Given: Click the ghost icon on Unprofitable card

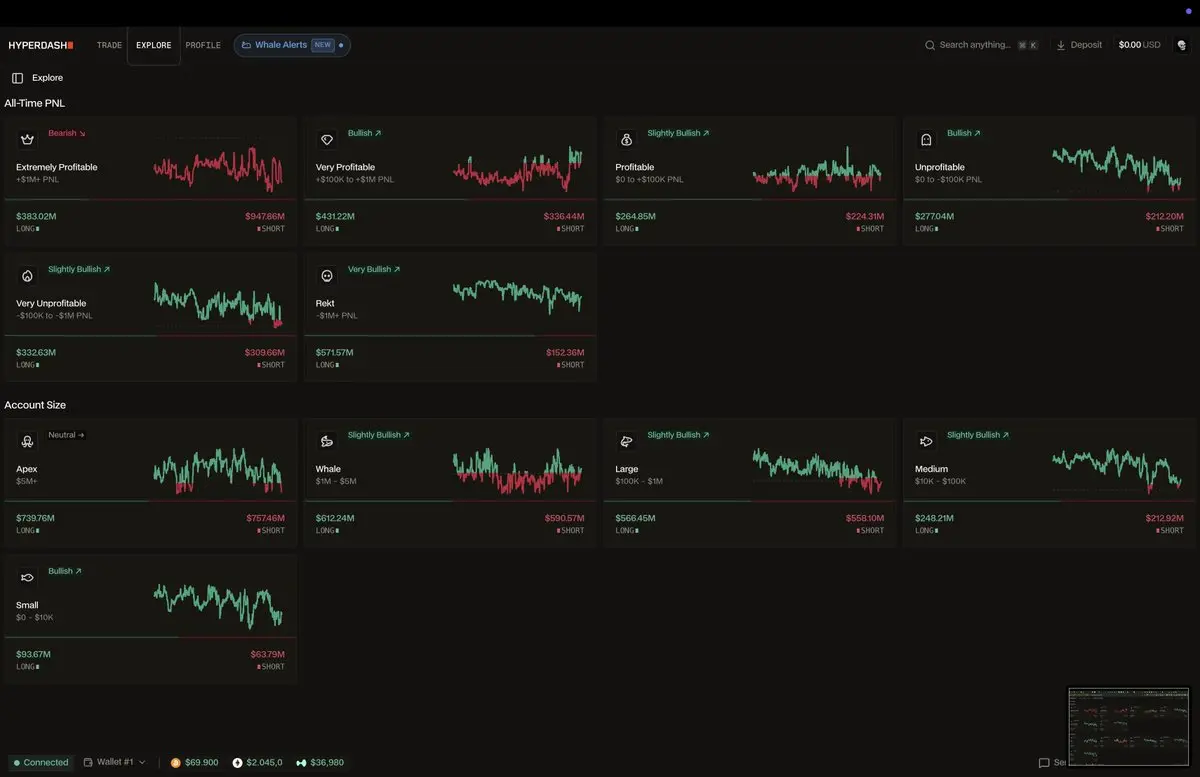Looking at the screenshot, I should (x=926, y=140).
